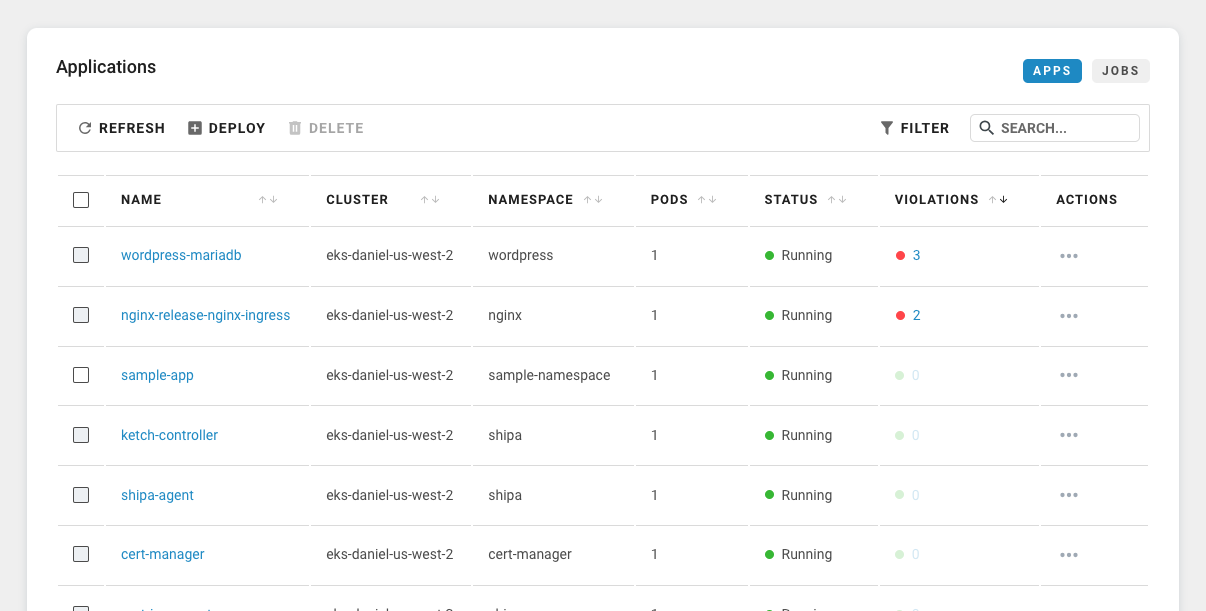The height and width of the screenshot is (611, 1206).
Task: Sort by the Name column arrows
Action: click(268, 200)
